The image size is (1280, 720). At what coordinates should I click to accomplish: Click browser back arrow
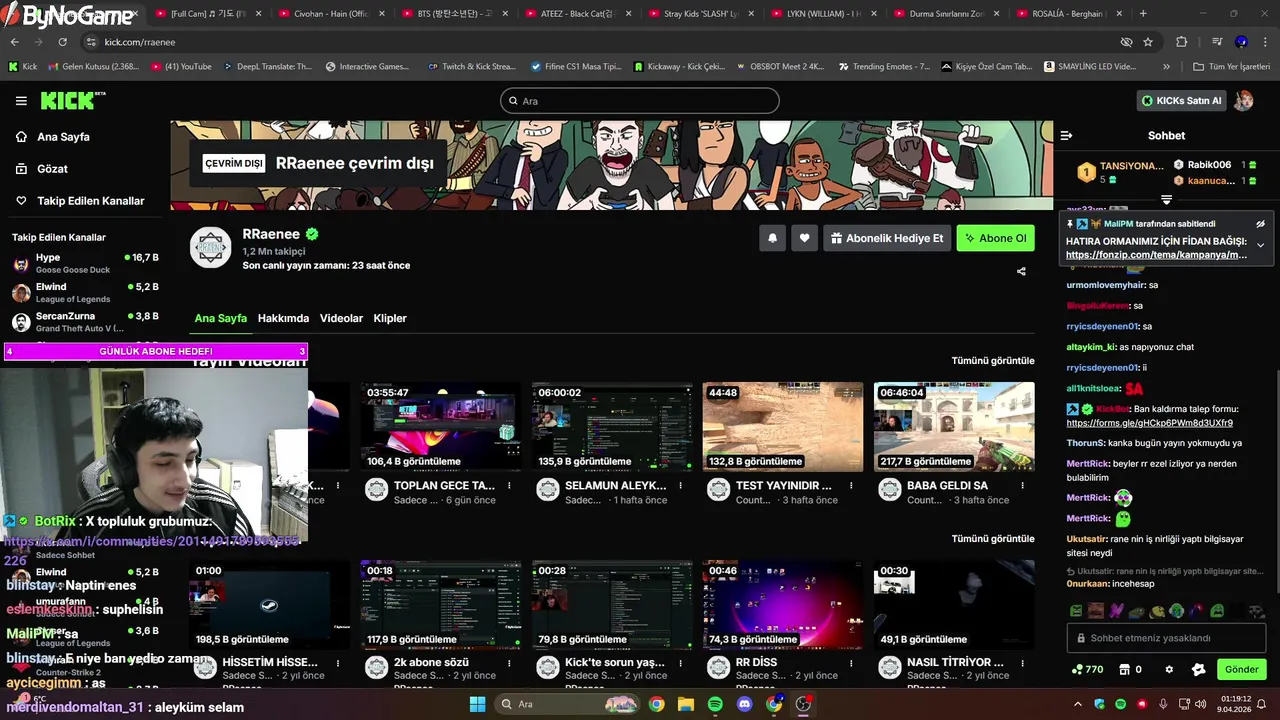tap(14, 42)
